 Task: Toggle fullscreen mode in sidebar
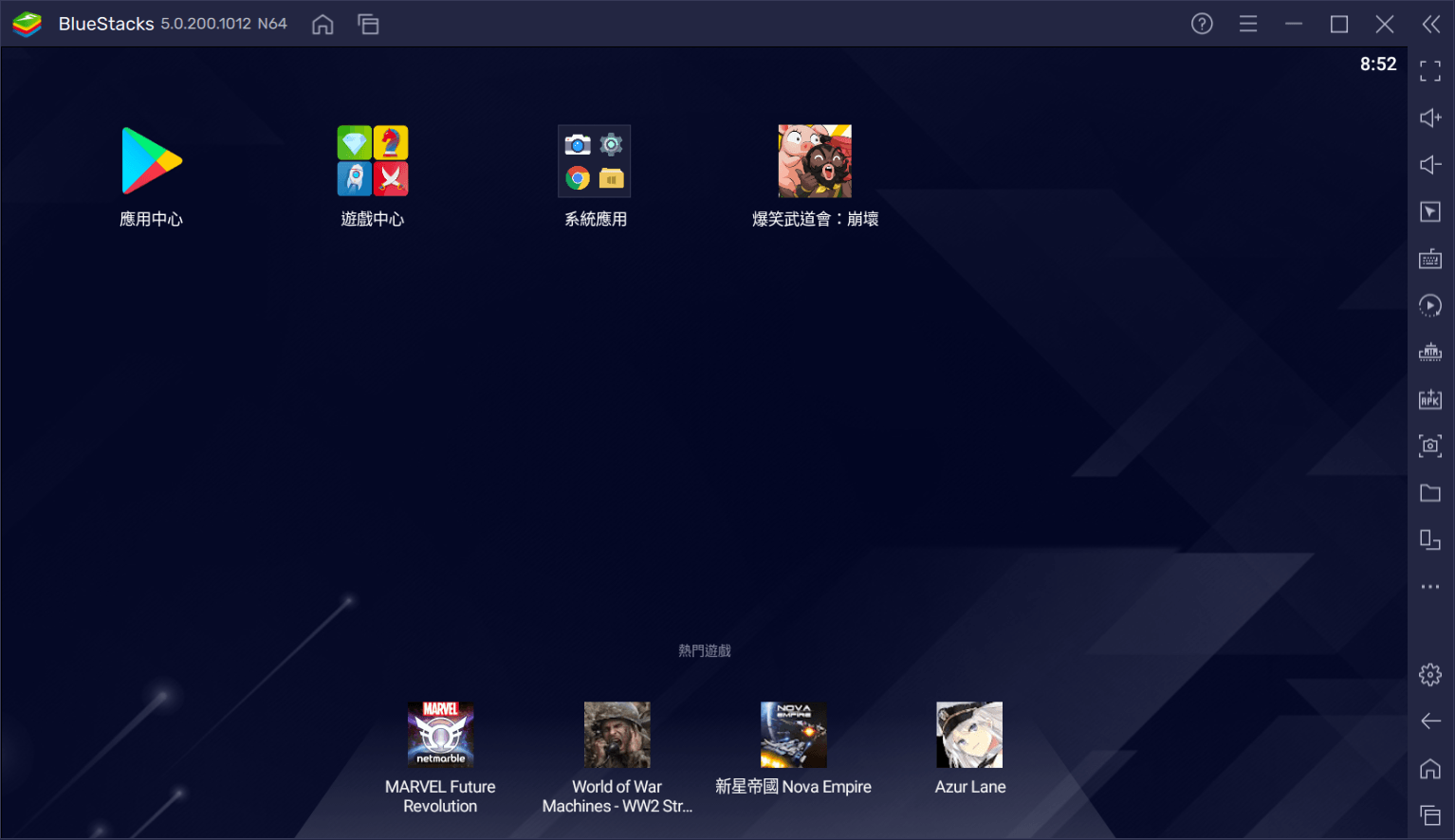(1430, 71)
